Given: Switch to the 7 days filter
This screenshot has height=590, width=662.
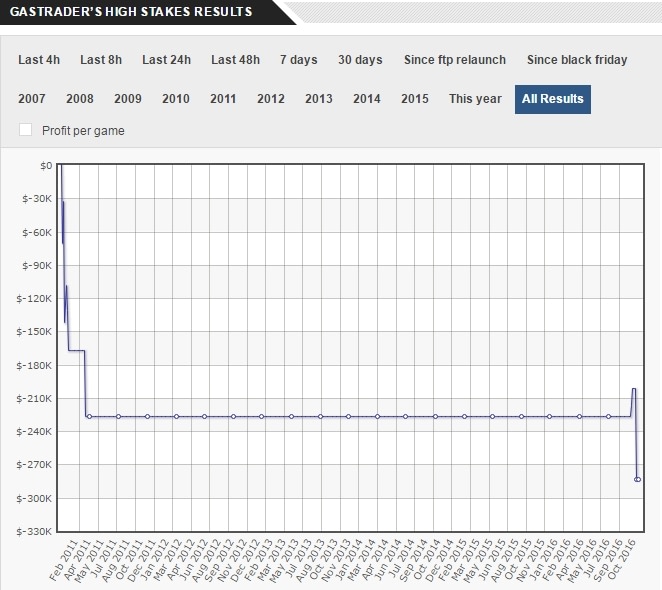Looking at the screenshot, I should pos(299,60).
